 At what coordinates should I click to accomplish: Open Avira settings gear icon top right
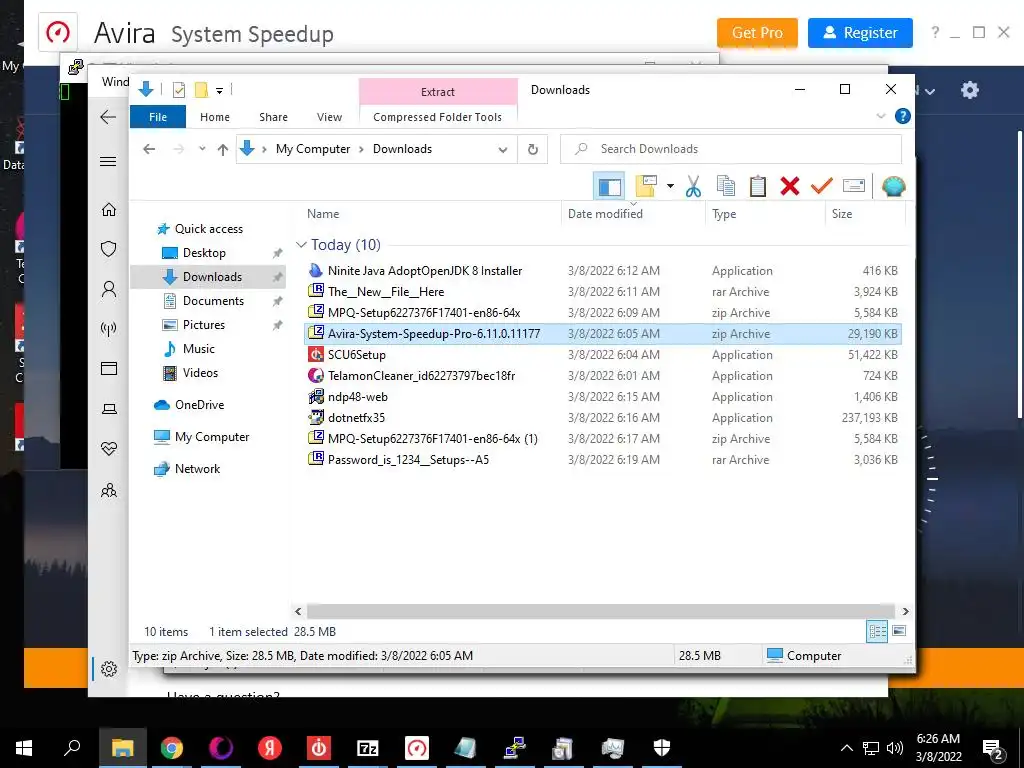(x=970, y=90)
